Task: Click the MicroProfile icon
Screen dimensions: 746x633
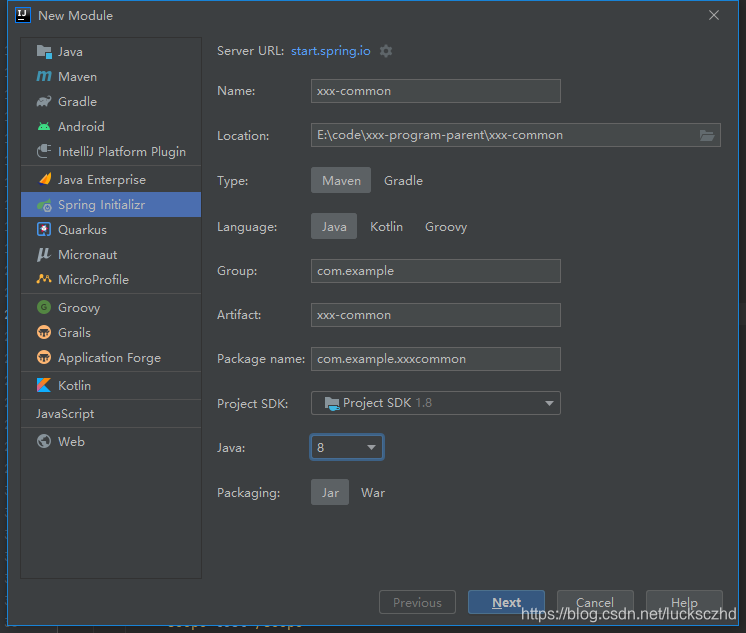Action: 44,279
